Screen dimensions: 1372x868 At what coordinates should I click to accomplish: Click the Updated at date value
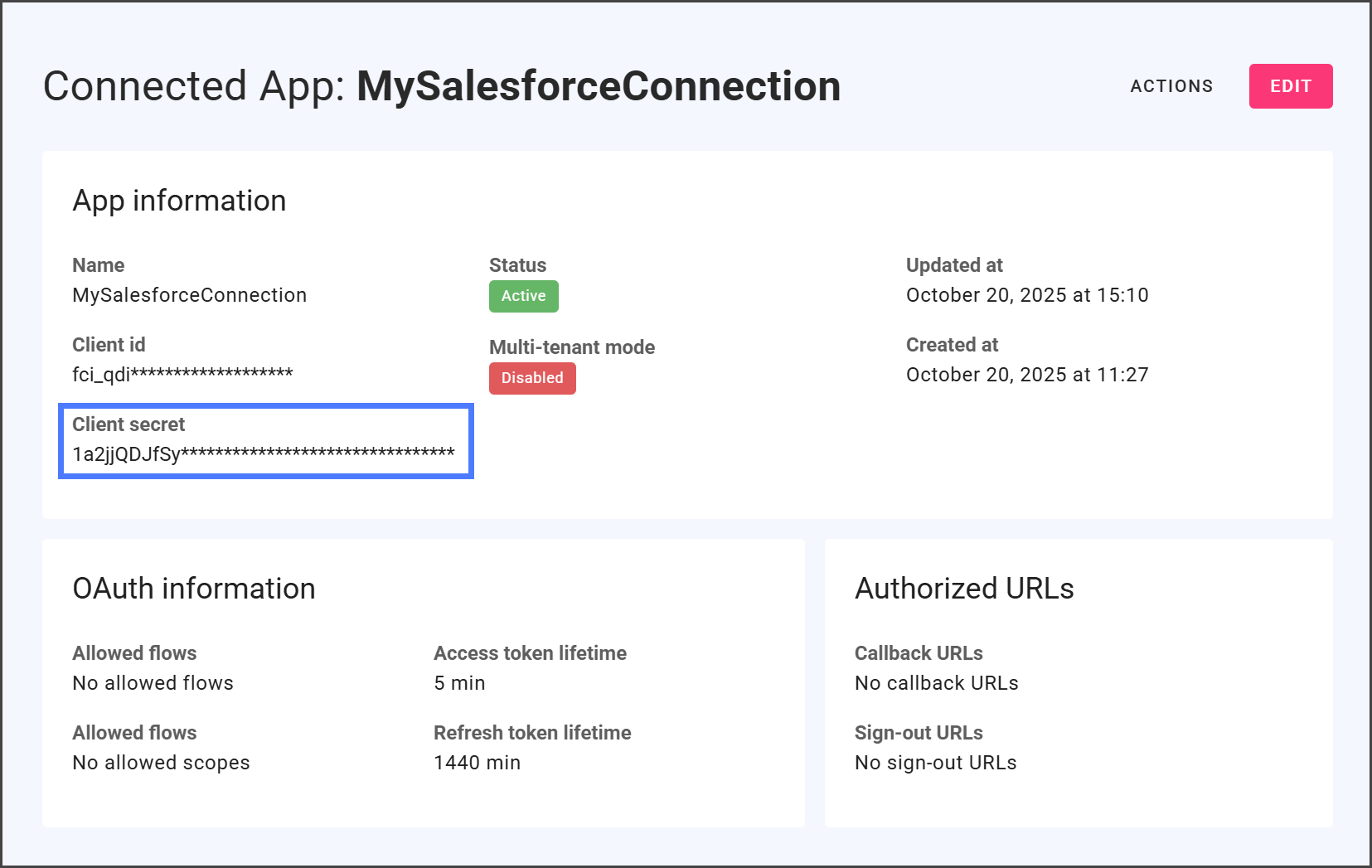point(1026,295)
